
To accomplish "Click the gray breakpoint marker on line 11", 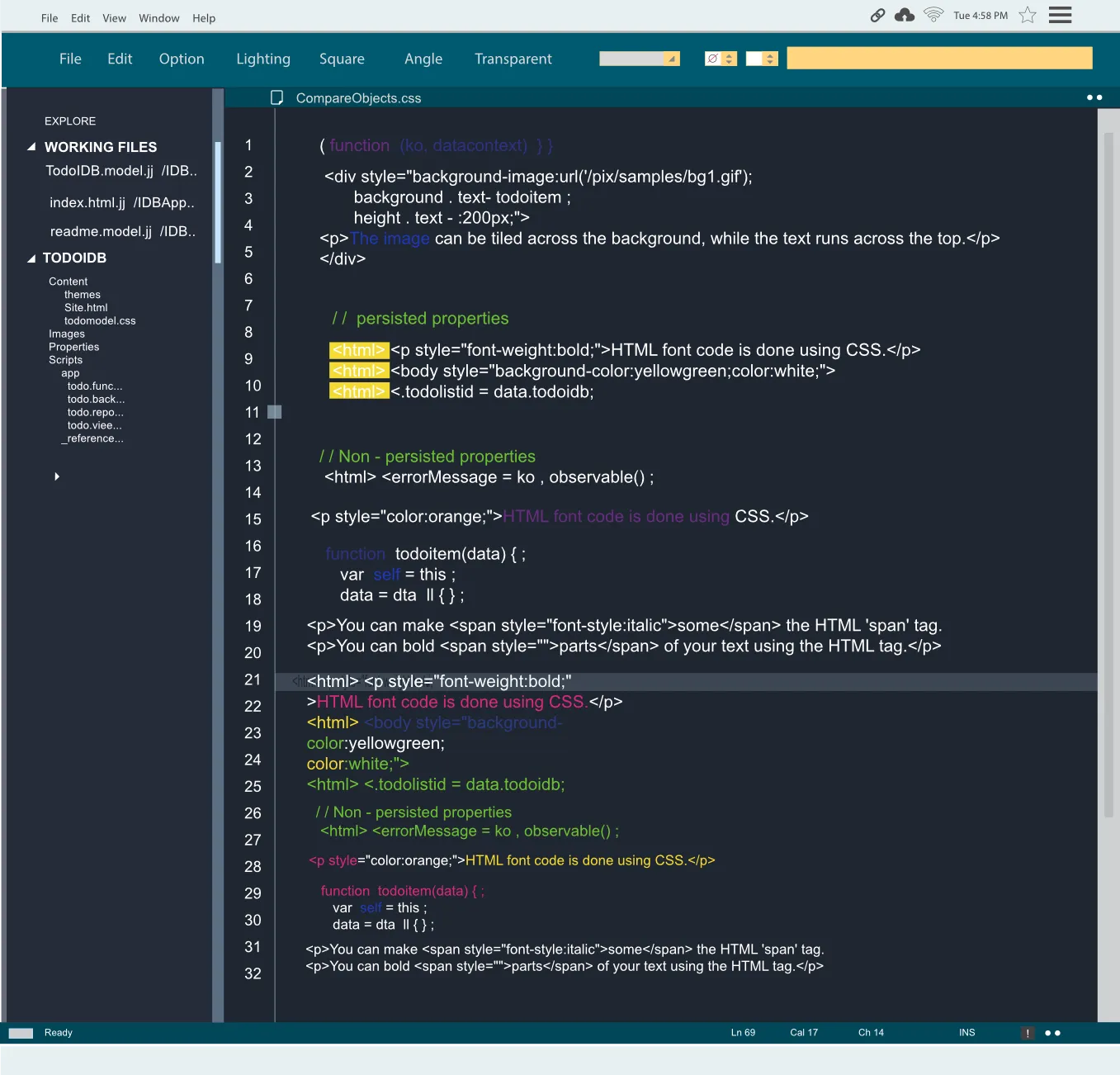I will (x=275, y=412).
